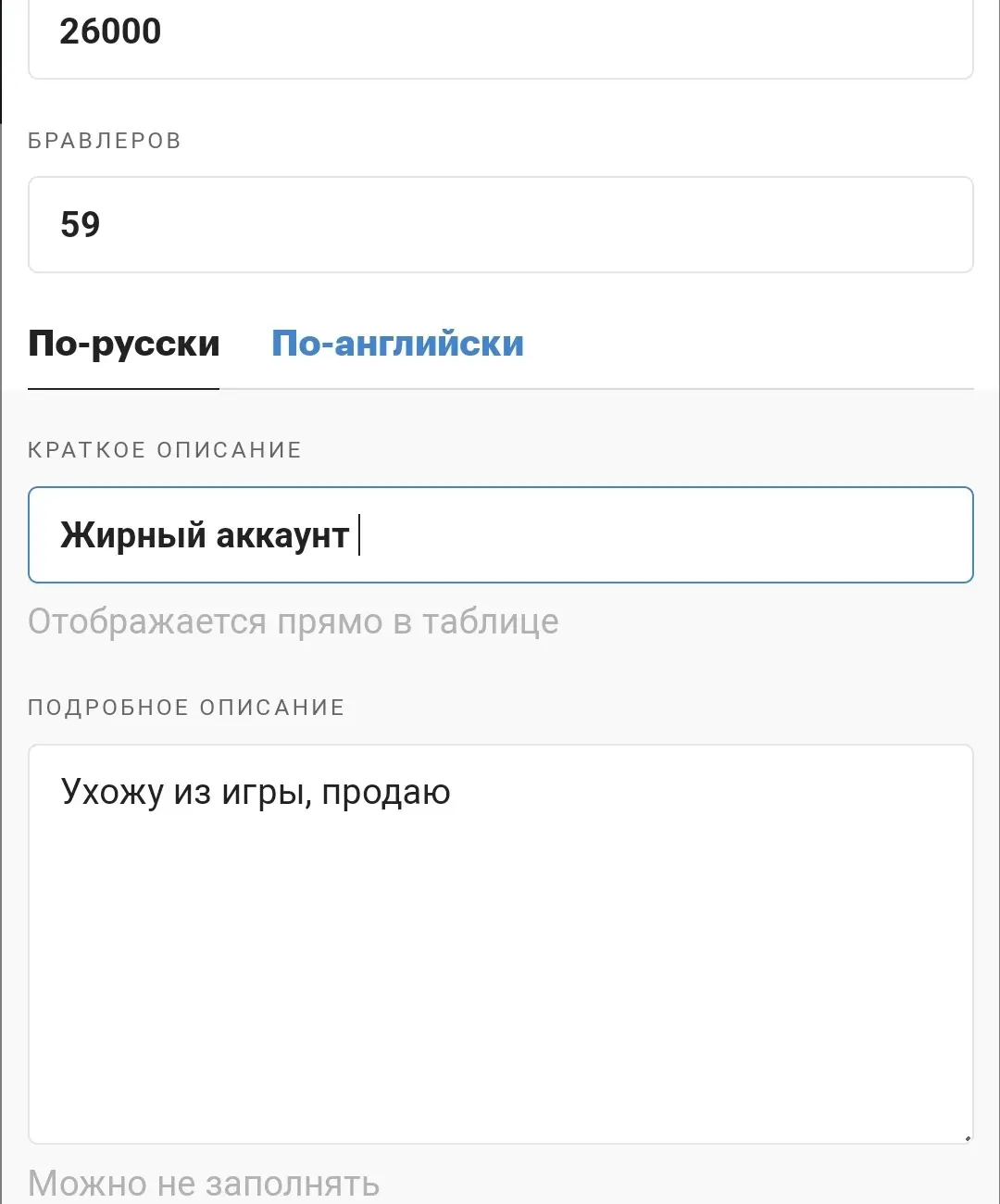The width and height of the screenshot is (1000, 1204).
Task: Click hint text Можно не заполнять
Action: pyautogui.click(x=204, y=1184)
